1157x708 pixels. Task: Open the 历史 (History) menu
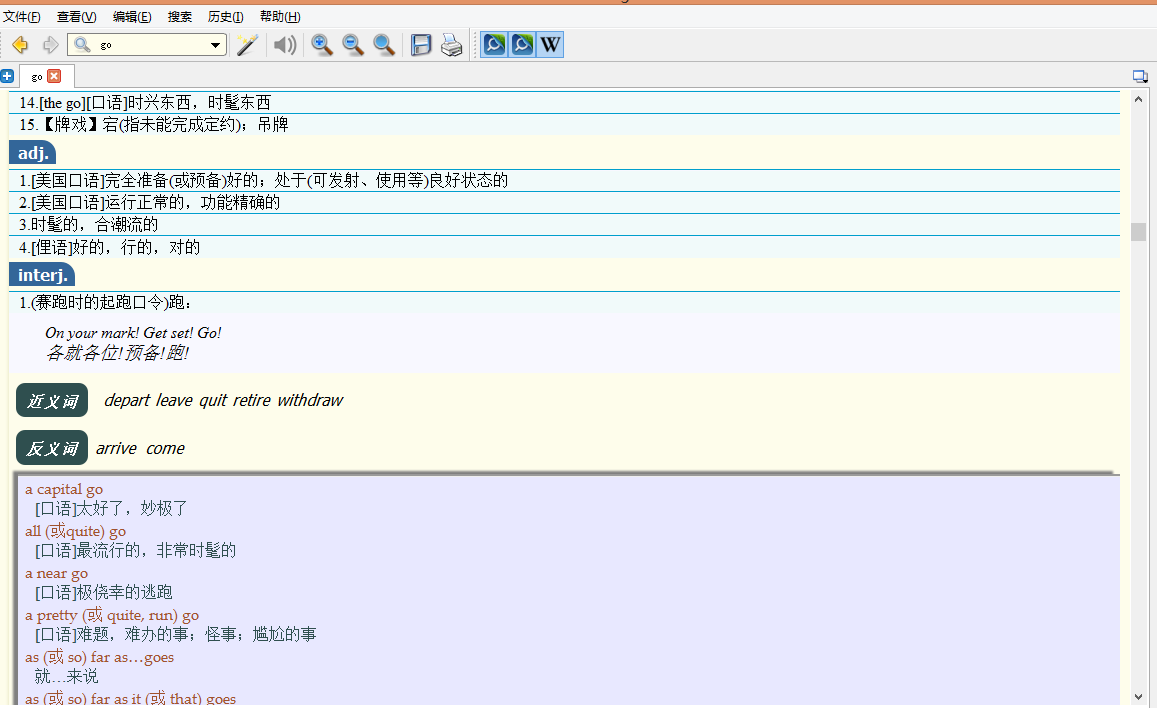click(x=225, y=17)
